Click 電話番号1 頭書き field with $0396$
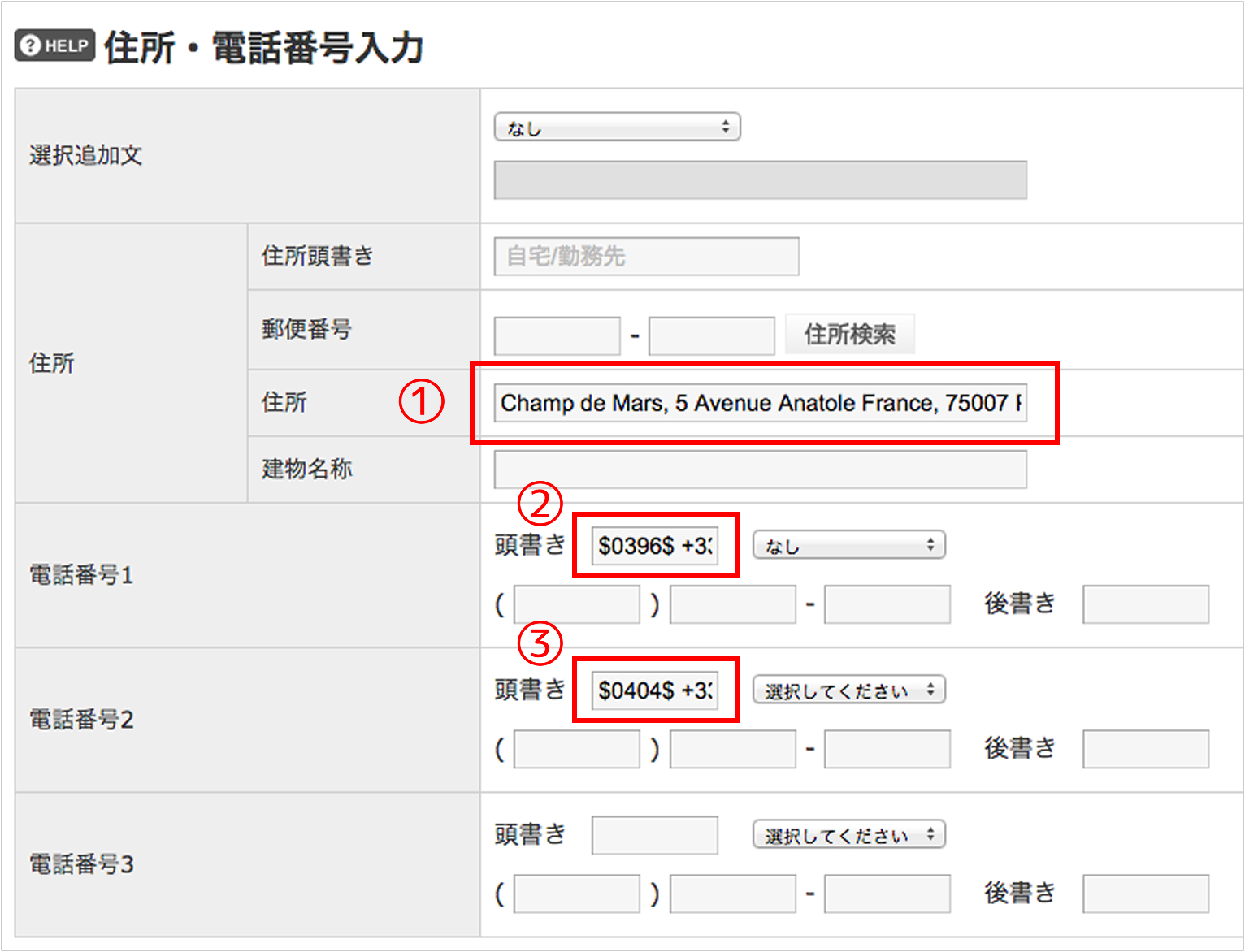 pos(655,546)
